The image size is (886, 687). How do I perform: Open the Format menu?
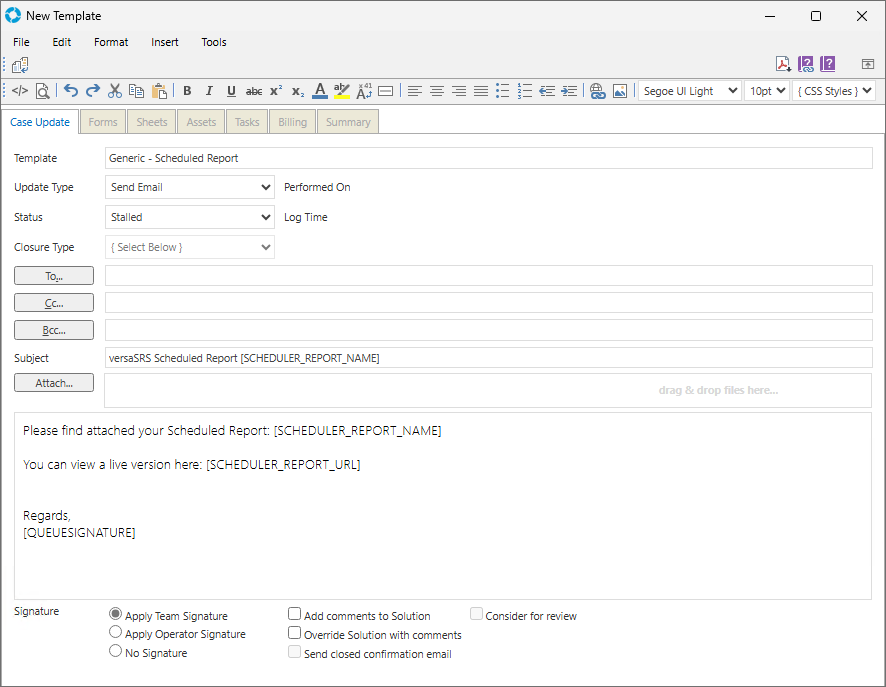(111, 42)
